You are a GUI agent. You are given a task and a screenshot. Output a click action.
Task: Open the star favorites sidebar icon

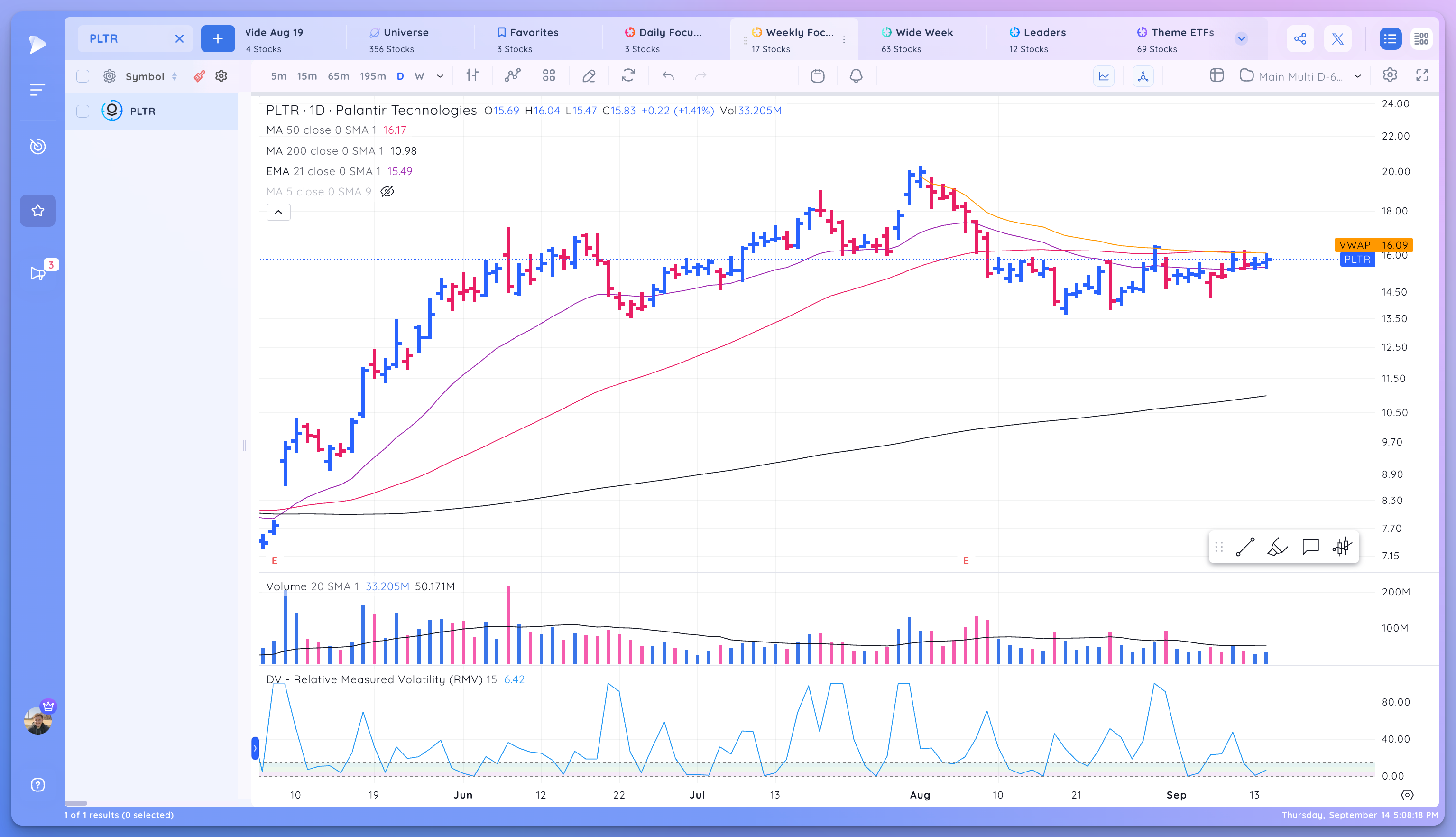38,210
